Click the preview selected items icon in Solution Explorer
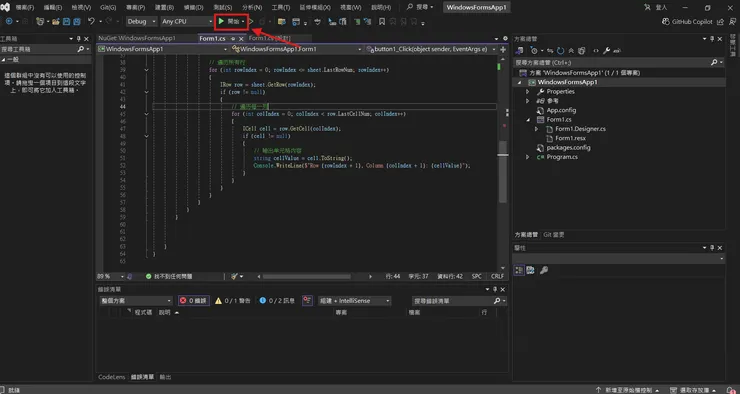Screen dimensions: 740x394 (617, 50)
